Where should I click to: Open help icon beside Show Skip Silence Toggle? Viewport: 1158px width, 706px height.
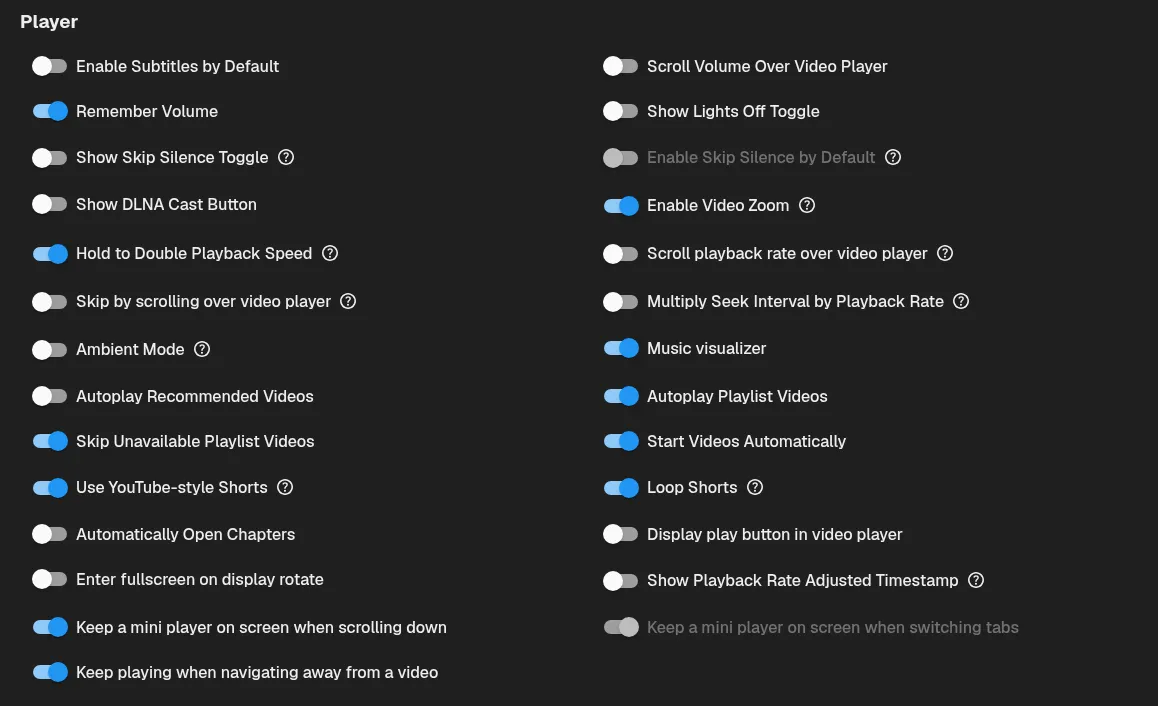(x=286, y=157)
